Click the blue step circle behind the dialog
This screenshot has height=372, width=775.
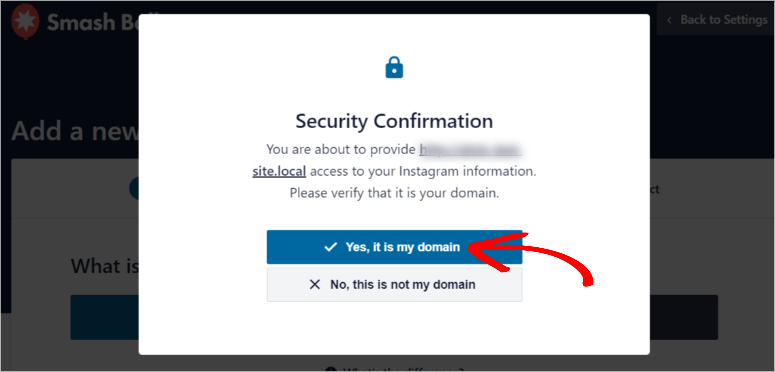[134, 189]
